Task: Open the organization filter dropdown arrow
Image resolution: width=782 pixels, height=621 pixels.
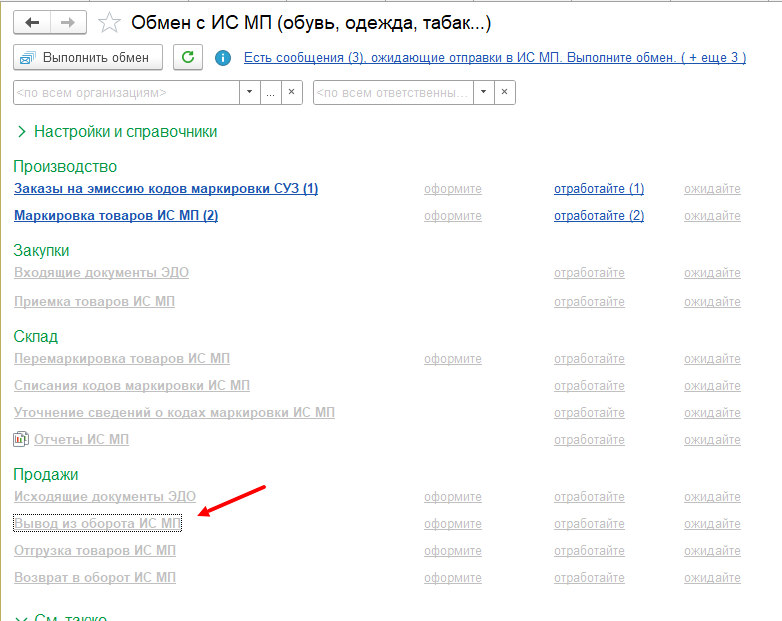Action: click(x=250, y=93)
